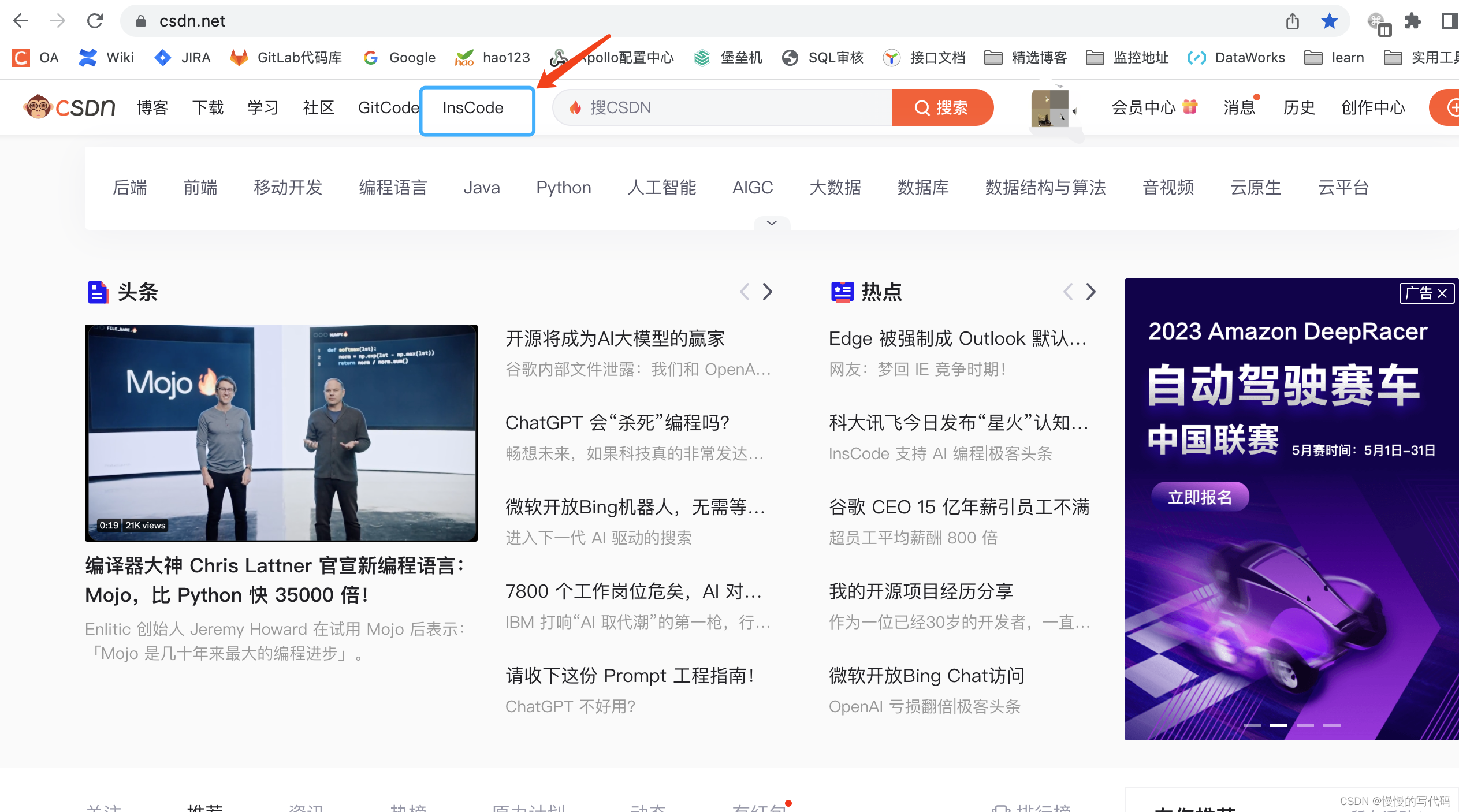
Task: Click the browser forward arrow
Action: pyautogui.click(x=58, y=21)
